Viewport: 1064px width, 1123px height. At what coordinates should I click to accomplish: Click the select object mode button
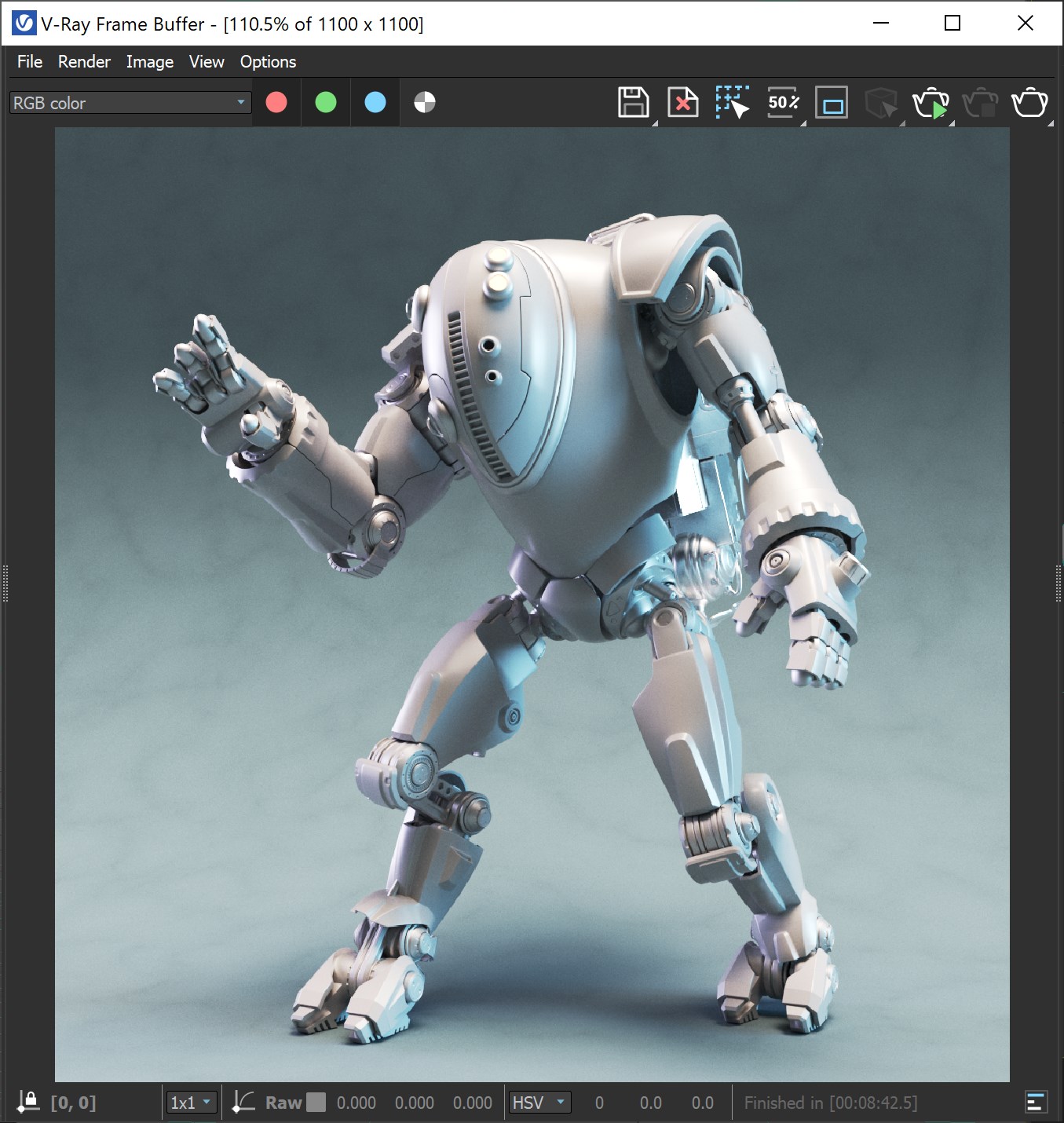click(x=881, y=102)
